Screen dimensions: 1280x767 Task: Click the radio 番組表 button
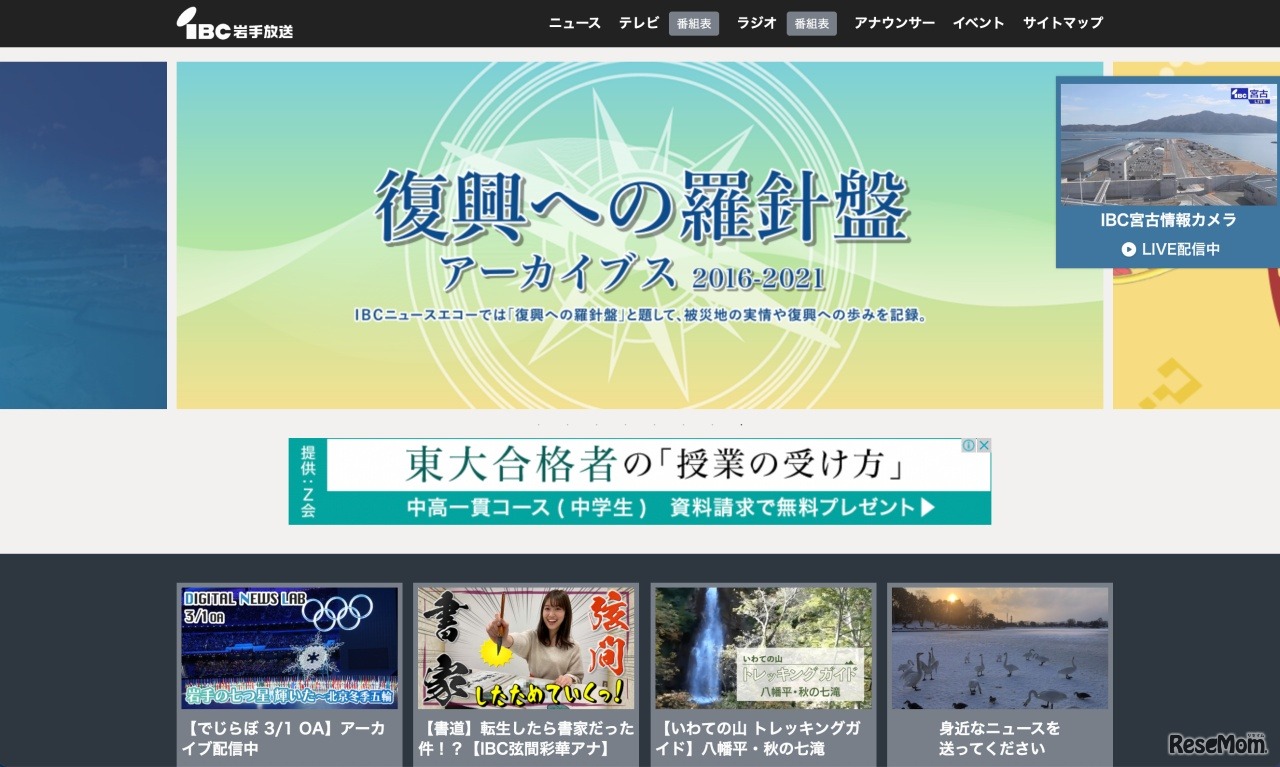click(x=811, y=23)
